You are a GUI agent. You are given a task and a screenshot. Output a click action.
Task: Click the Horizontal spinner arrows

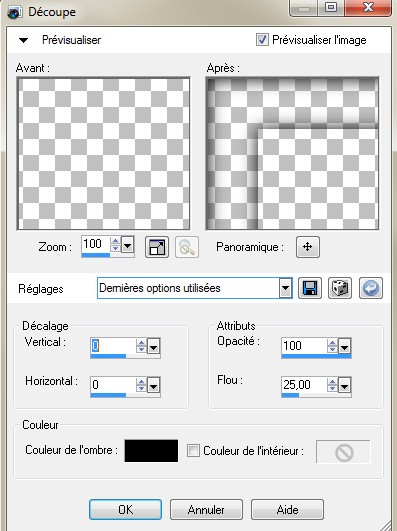point(141,385)
